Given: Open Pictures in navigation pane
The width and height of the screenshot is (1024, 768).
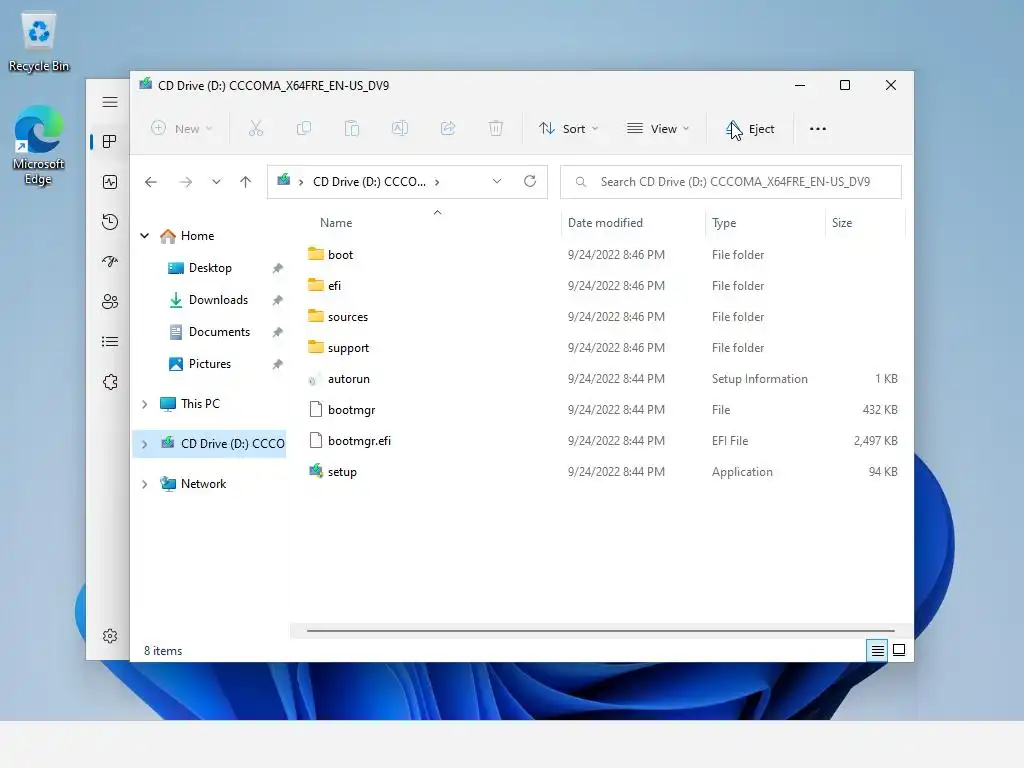Looking at the screenshot, I should pyautogui.click(x=210, y=364).
